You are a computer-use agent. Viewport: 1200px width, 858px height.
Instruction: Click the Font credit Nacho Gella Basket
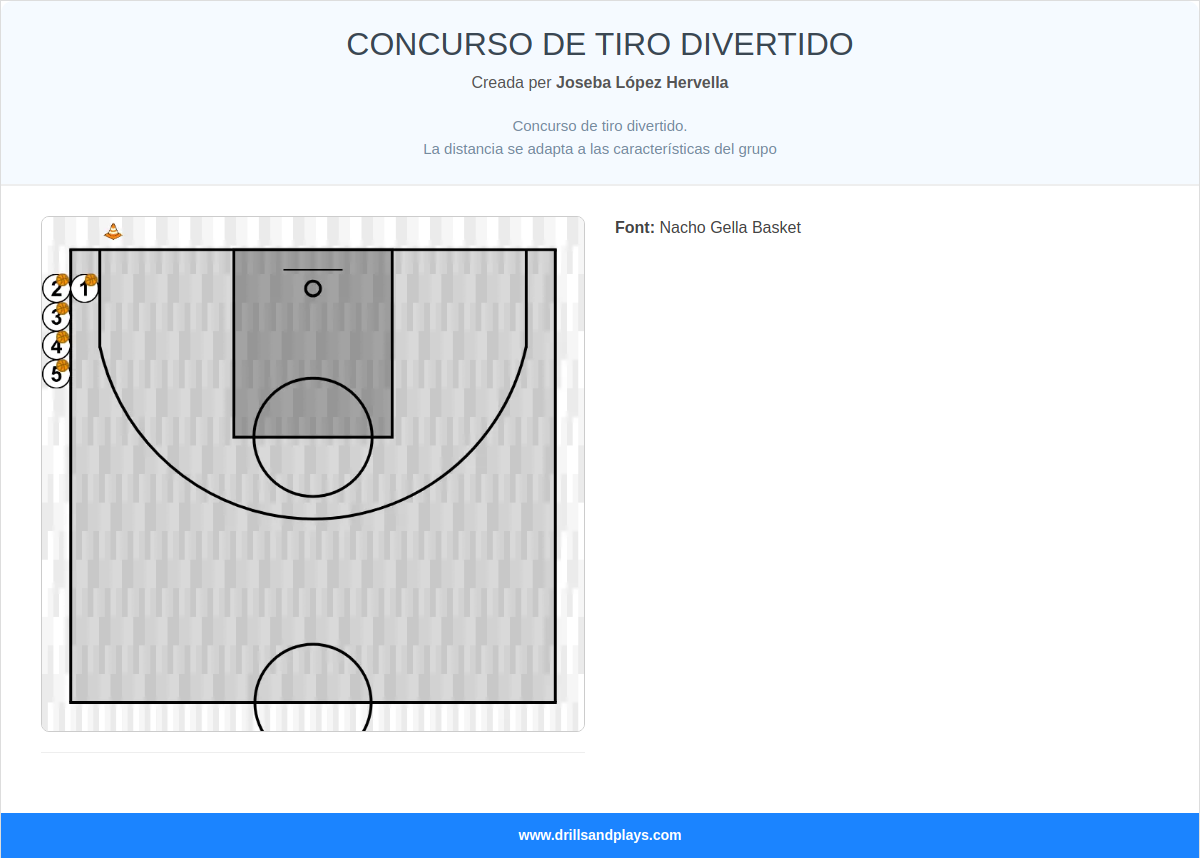click(730, 227)
